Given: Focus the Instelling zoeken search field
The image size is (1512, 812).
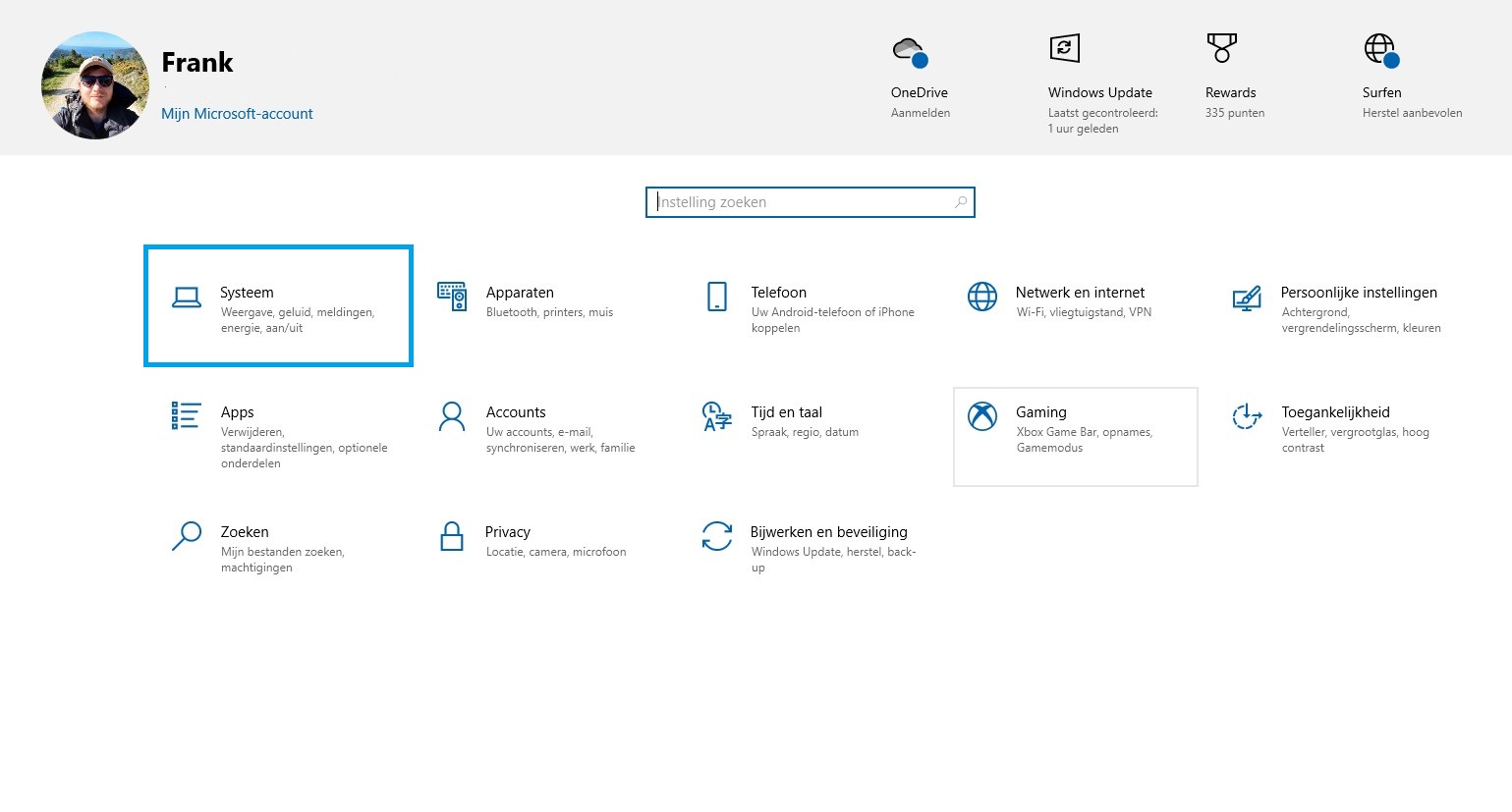Looking at the screenshot, I should click(x=811, y=202).
